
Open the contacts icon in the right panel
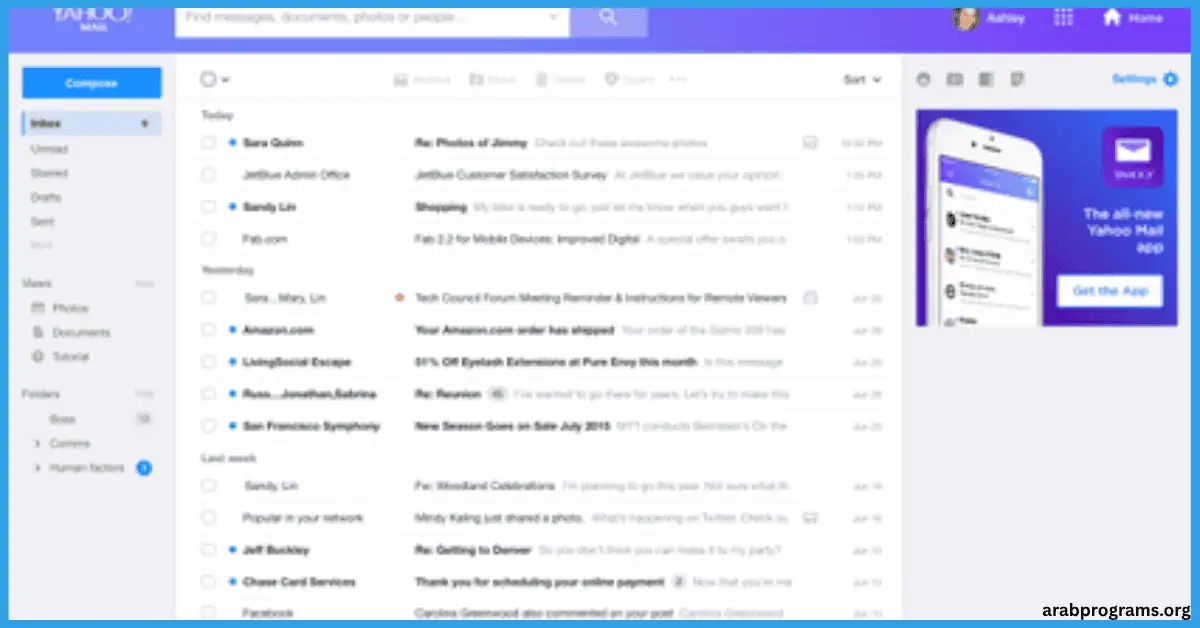tap(955, 79)
